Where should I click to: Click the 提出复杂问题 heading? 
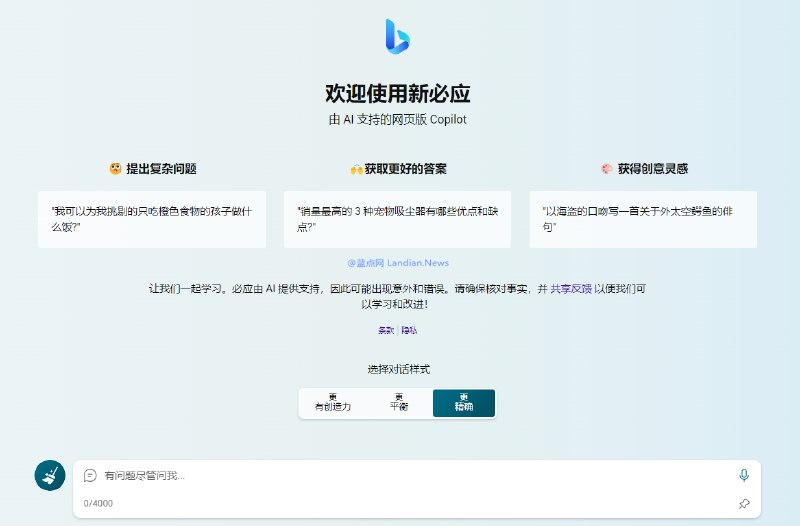point(161,169)
